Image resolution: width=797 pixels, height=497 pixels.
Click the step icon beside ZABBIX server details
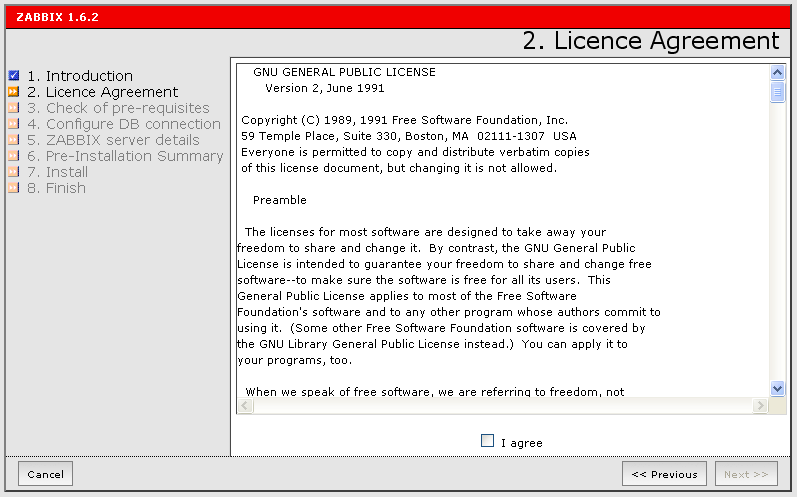(14, 140)
